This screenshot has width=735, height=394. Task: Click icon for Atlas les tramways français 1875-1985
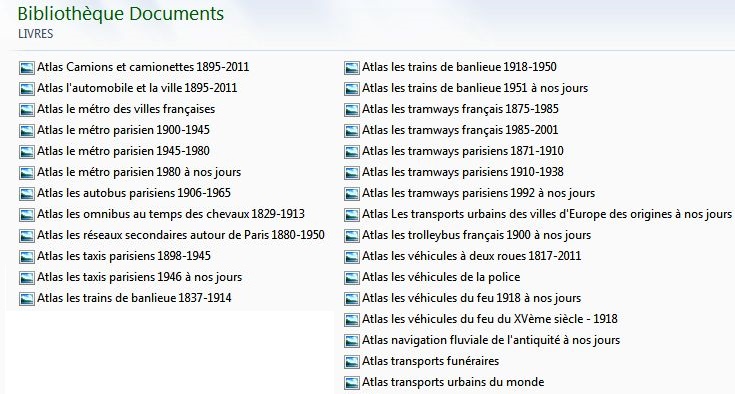pos(352,110)
